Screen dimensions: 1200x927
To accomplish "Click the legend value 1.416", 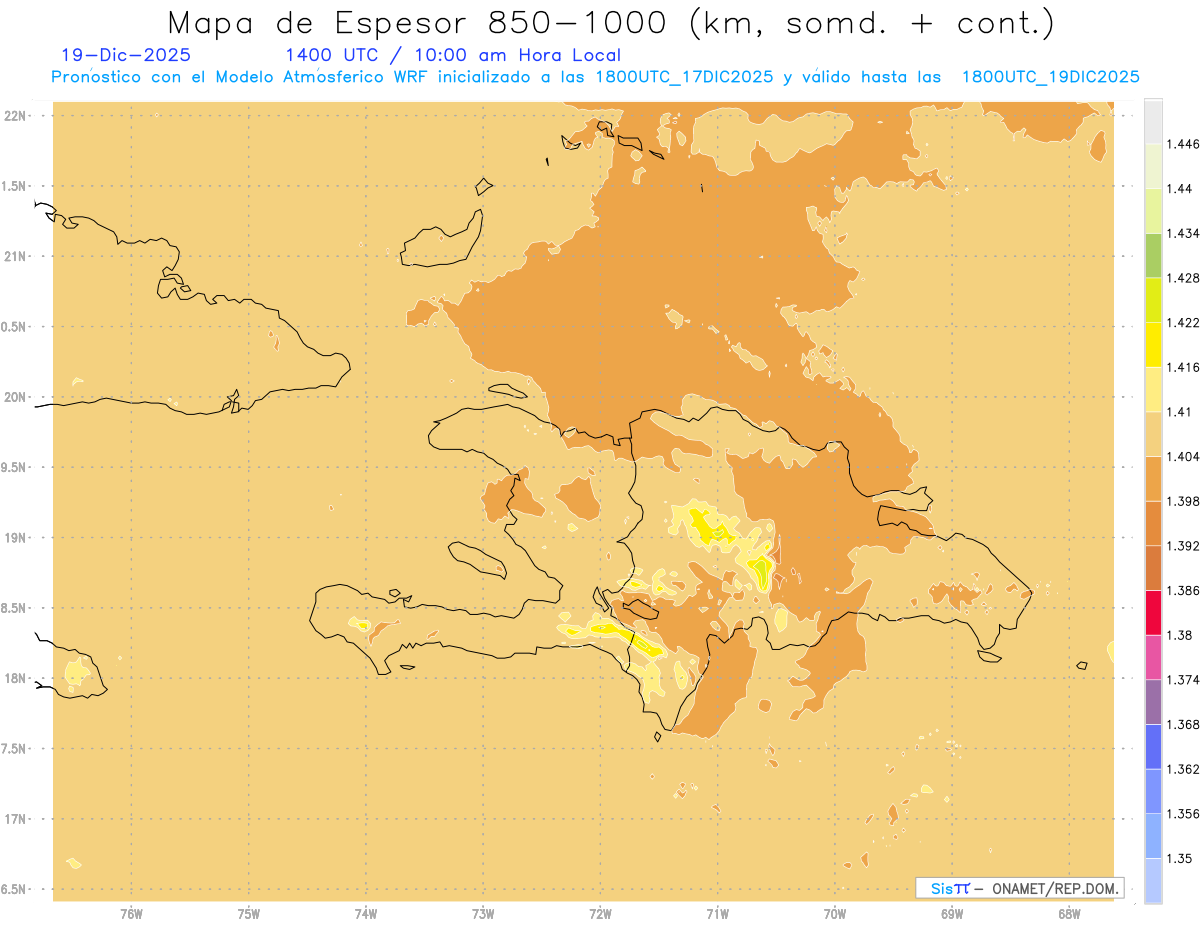I will coord(1183,367).
